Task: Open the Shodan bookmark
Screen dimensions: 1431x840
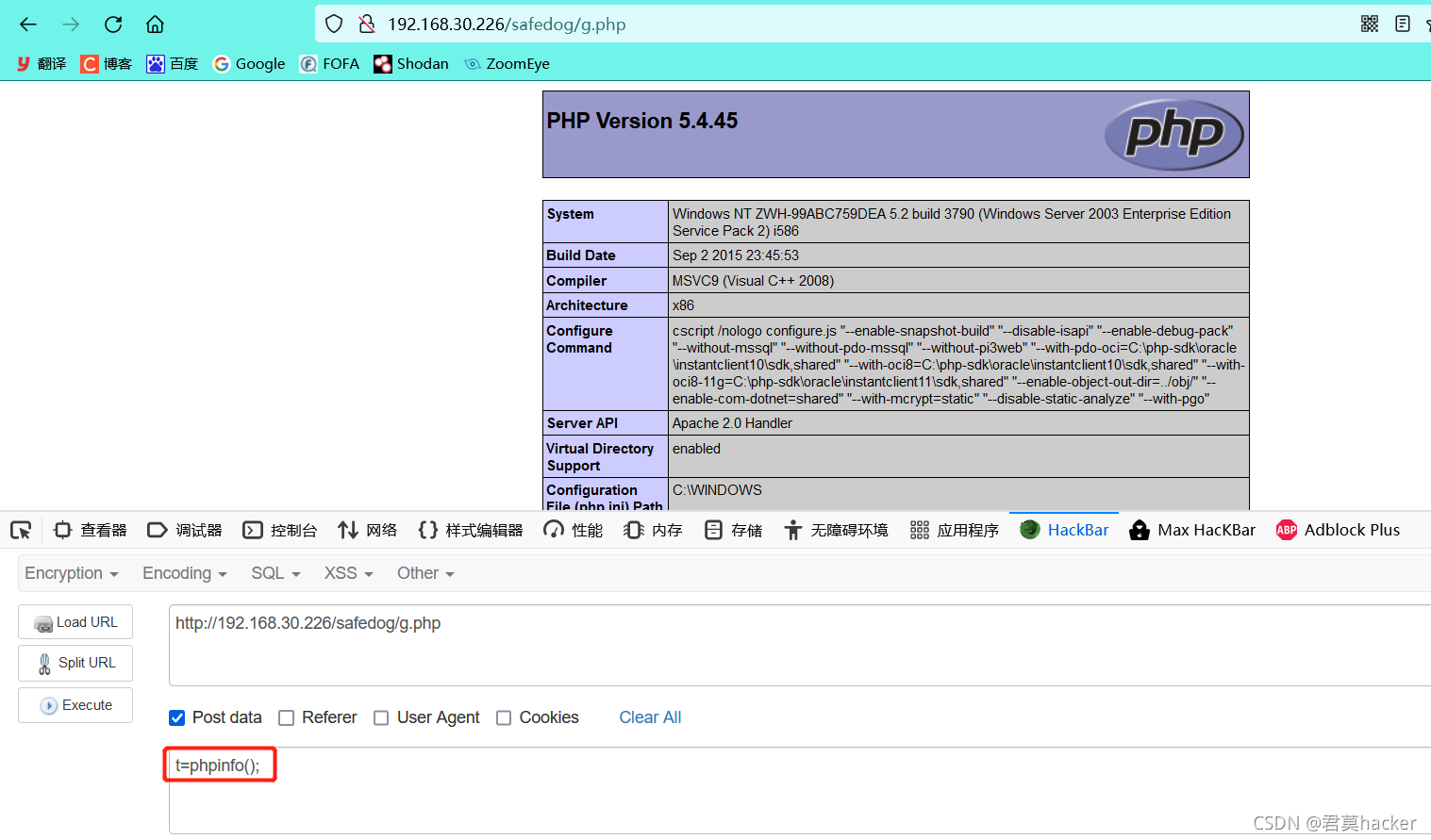Action: pyautogui.click(x=411, y=64)
